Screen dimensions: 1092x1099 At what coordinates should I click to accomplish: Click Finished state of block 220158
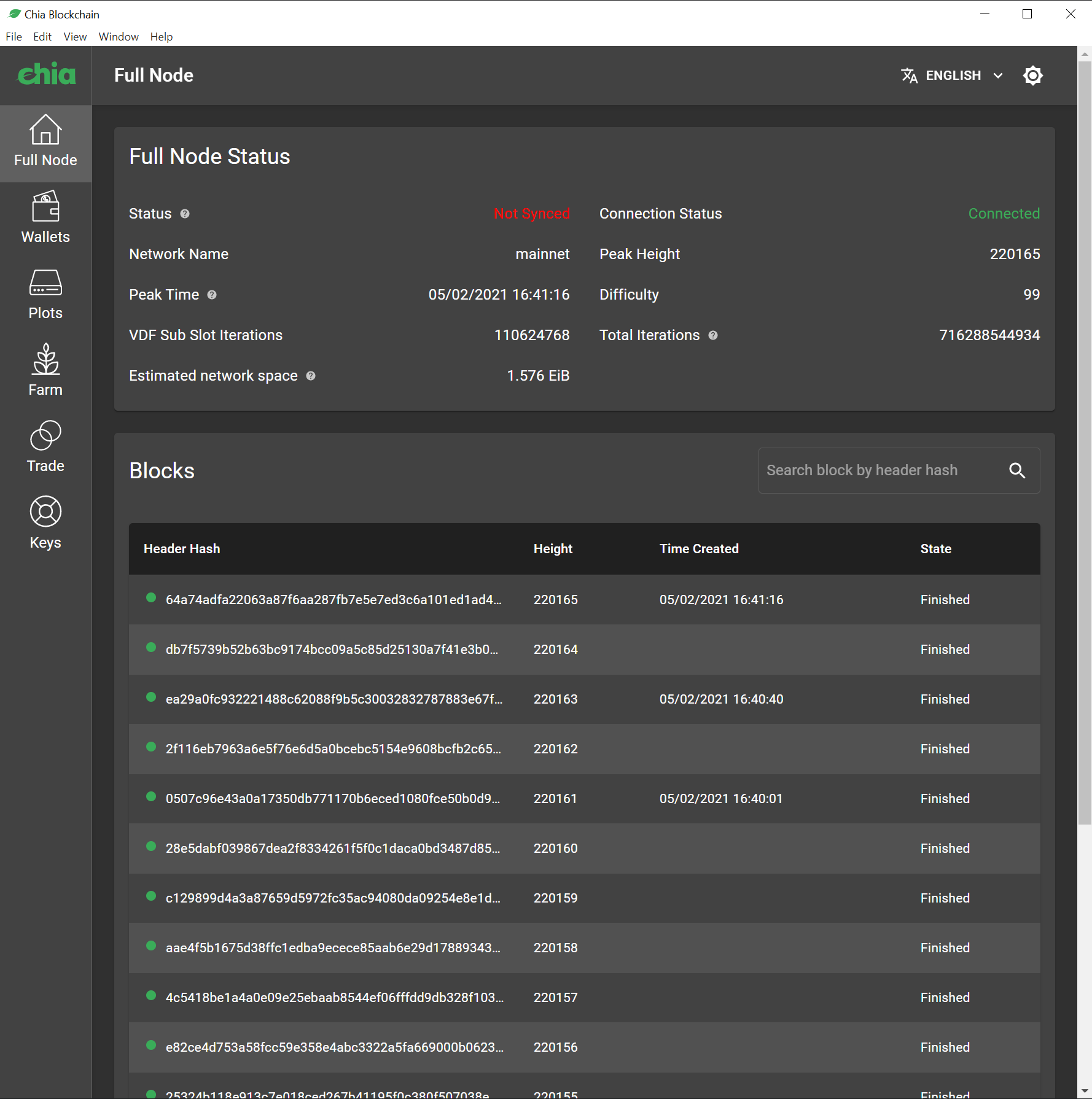[x=945, y=948]
